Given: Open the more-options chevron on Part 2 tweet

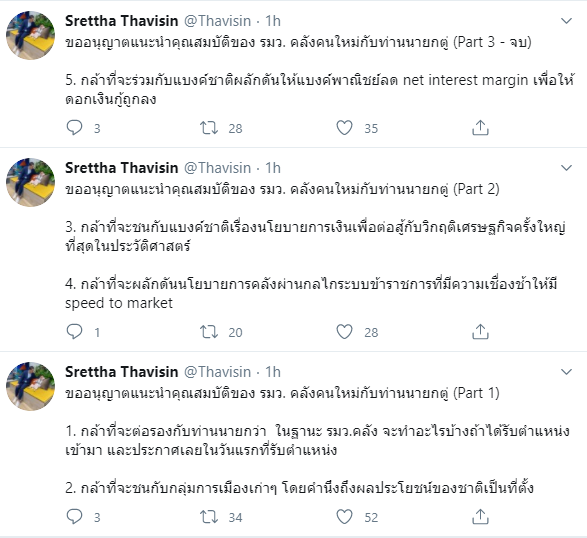Looking at the screenshot, I should [566, 168].
